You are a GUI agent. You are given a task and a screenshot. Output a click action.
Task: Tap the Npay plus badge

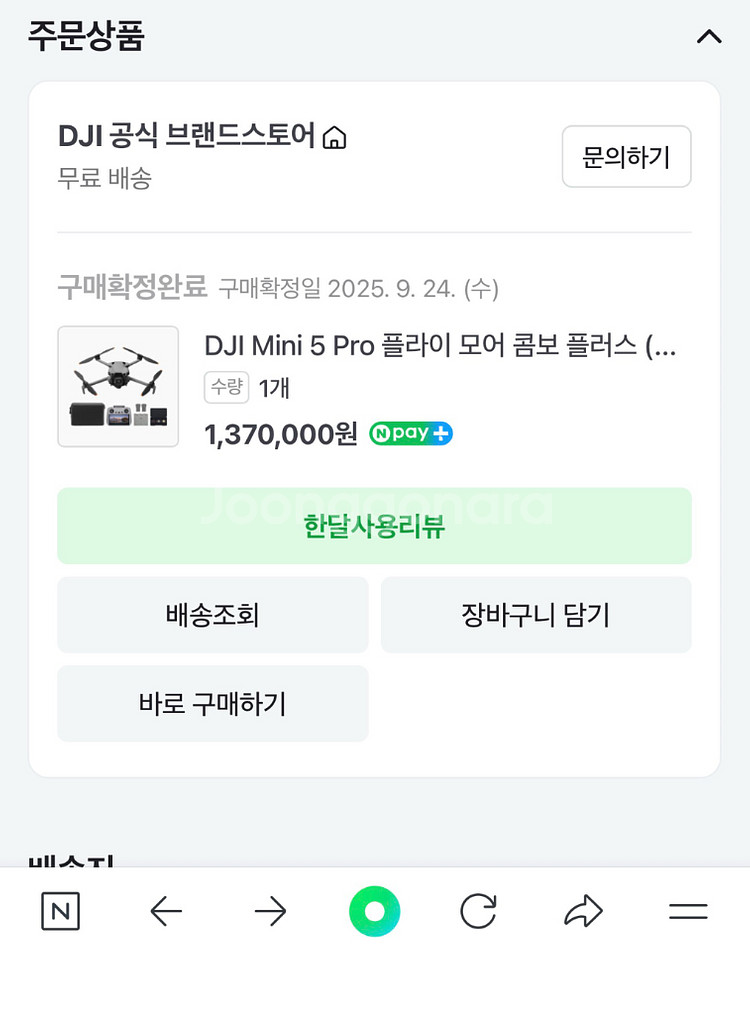(x=411, y=434)
